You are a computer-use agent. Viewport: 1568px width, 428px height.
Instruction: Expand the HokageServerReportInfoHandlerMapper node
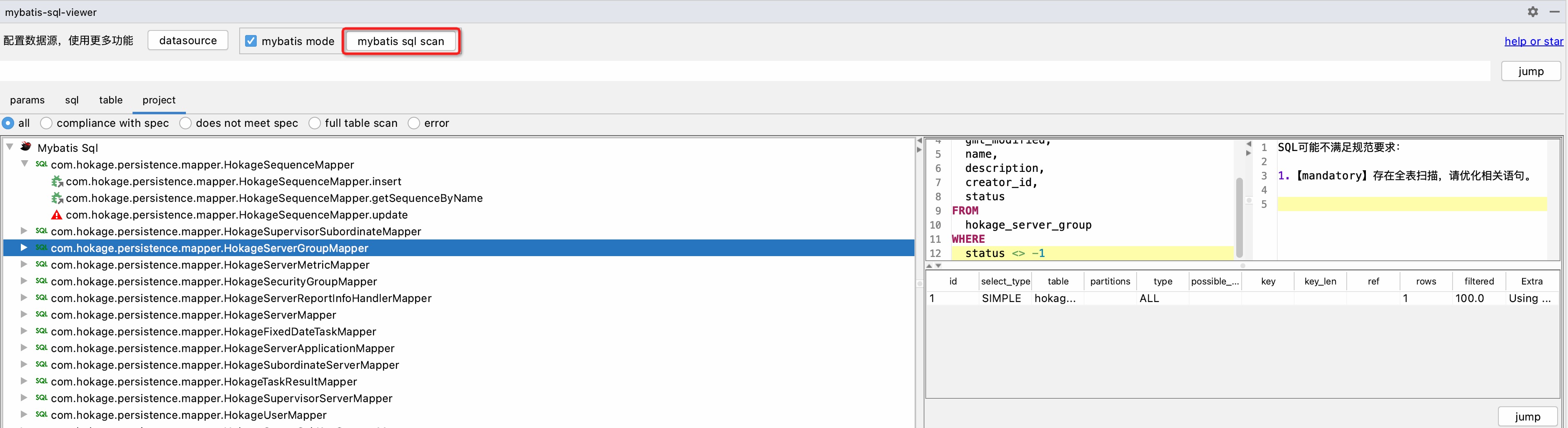(x=24, y=298)
